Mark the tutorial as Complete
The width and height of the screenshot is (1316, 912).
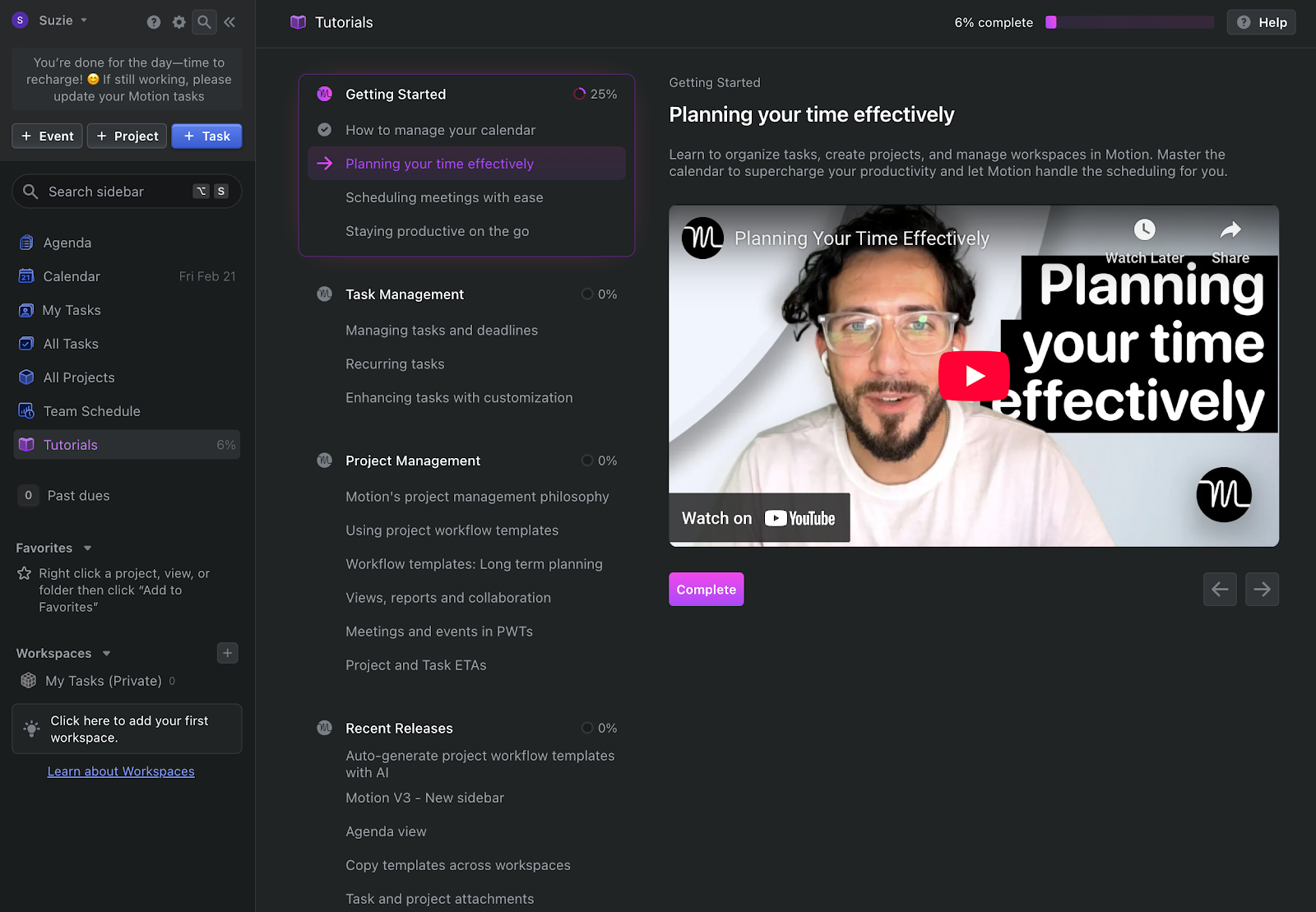[x=707, y=590]
